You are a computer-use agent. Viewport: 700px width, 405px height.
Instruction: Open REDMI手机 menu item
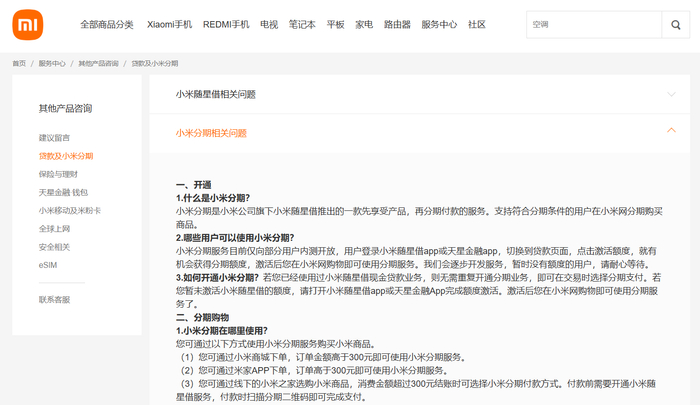coord(226,25)
